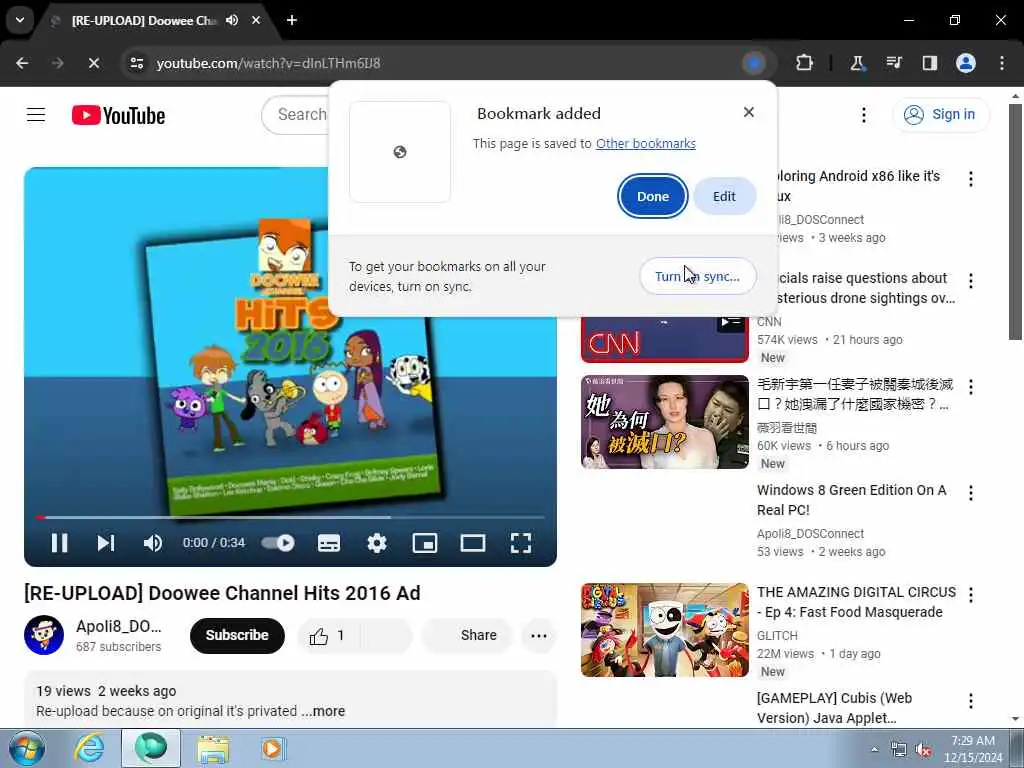Confirm bookmark with Done button
Viewport: 1024px width, 768px height.
pyautogui.click(x=652, y=196)
